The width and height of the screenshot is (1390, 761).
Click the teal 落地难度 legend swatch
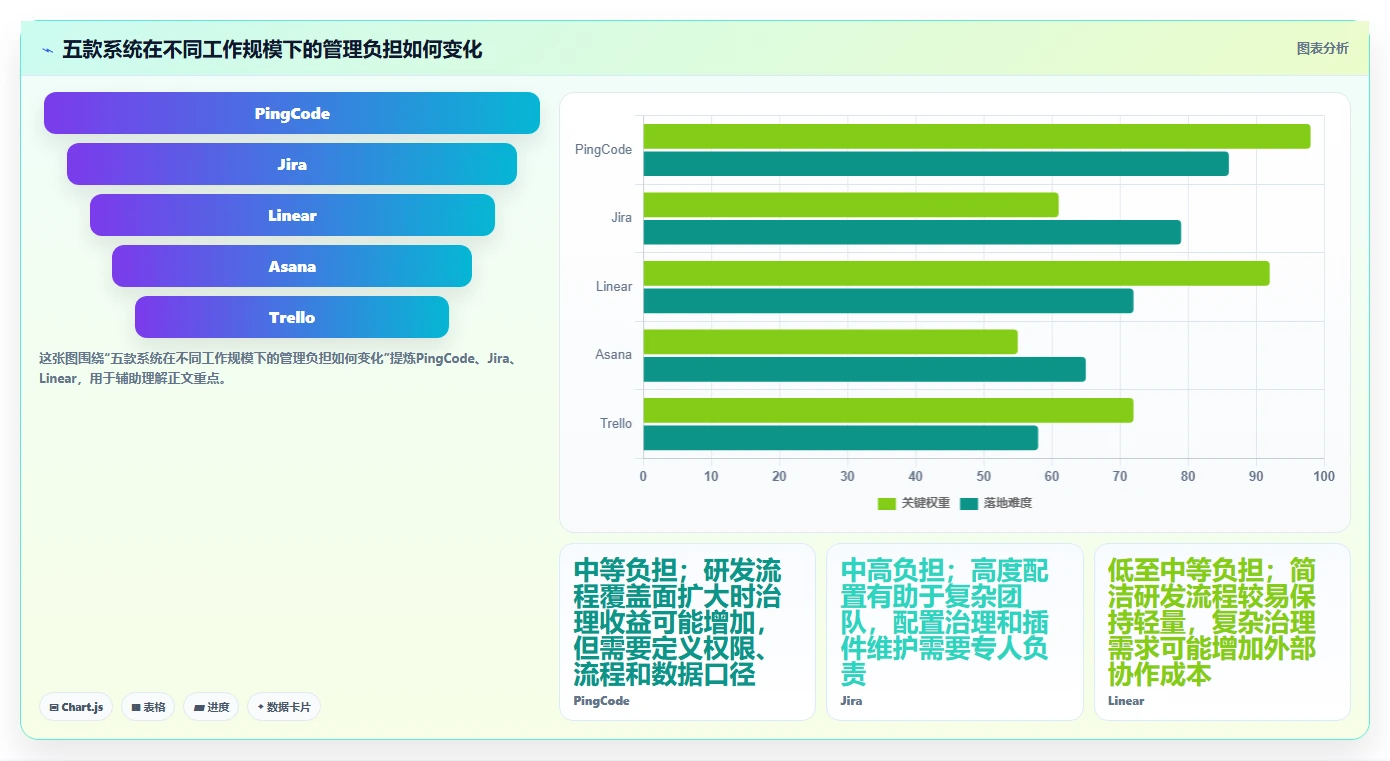(x=969, y=503)
